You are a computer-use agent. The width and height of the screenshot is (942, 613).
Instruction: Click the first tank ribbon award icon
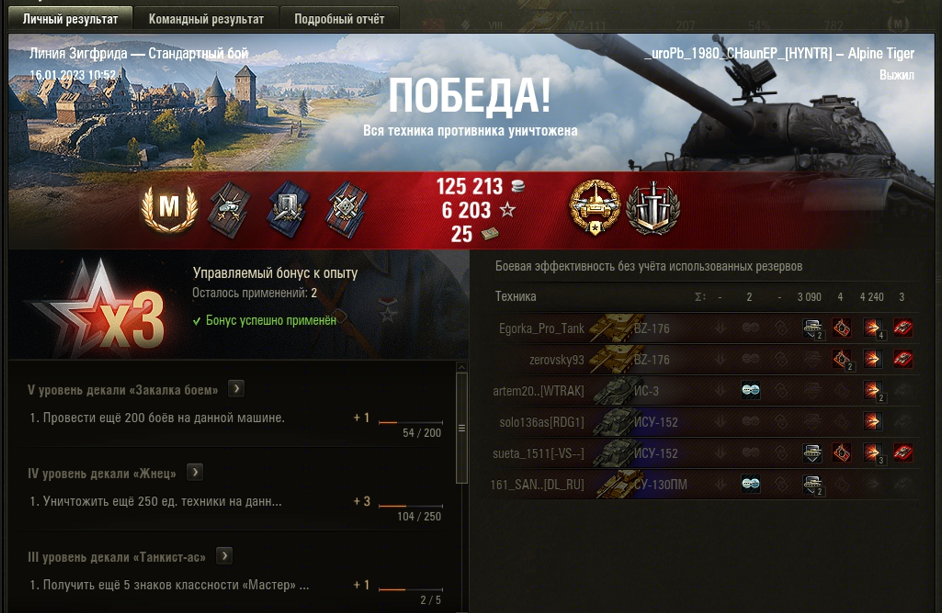pos(229,210)
